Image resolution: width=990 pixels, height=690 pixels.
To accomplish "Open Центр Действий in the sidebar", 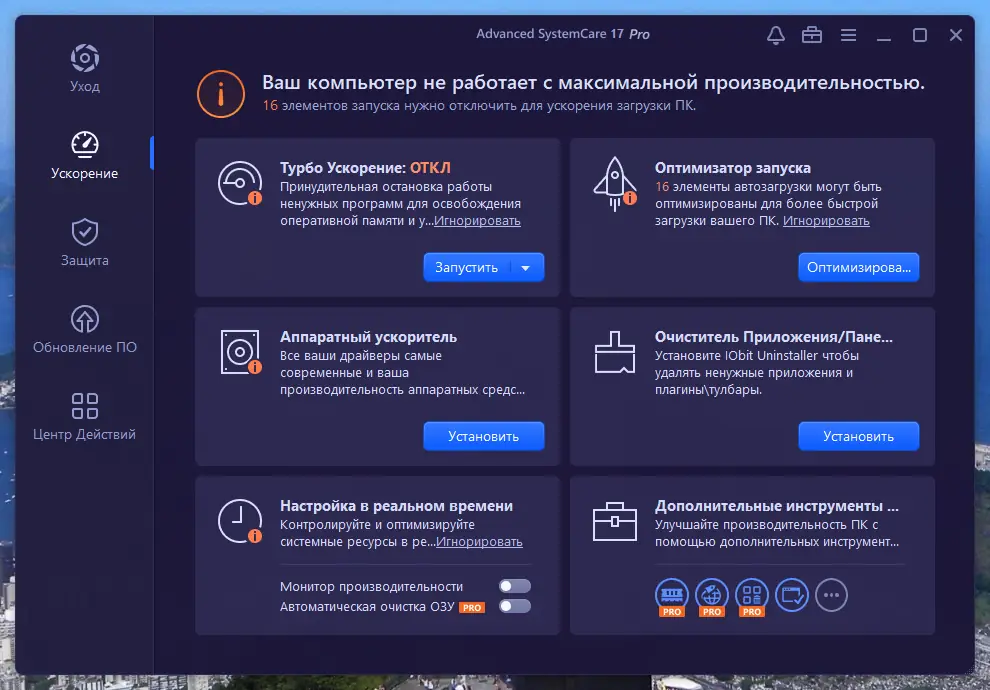I will click(84, 414).
